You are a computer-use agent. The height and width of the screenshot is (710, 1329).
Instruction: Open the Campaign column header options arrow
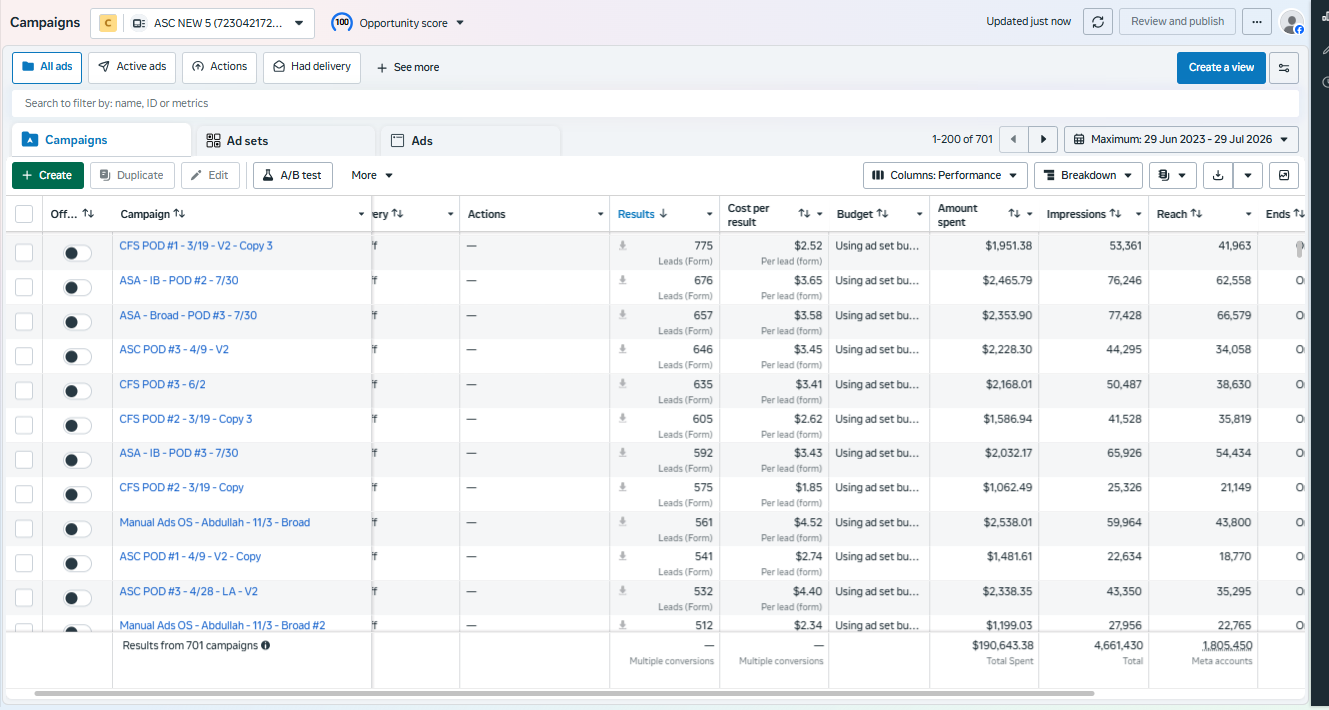[x=361, y=215]
